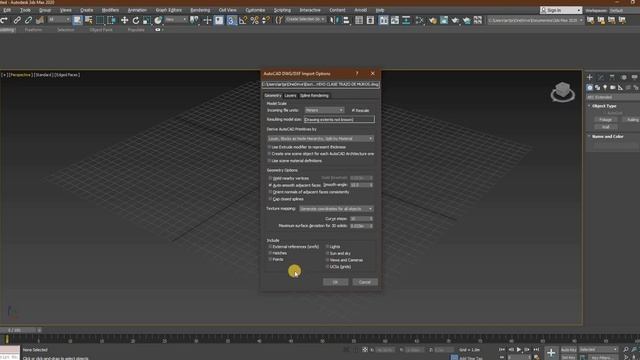Switch to the Layers tab
This screenshot has height=360, width=640.
click(x=290, y=96)
